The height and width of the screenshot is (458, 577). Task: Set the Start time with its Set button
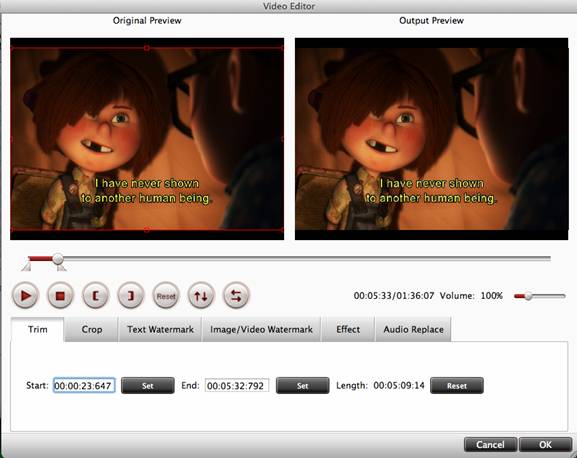pyautogui.click(x=148, y=386)
